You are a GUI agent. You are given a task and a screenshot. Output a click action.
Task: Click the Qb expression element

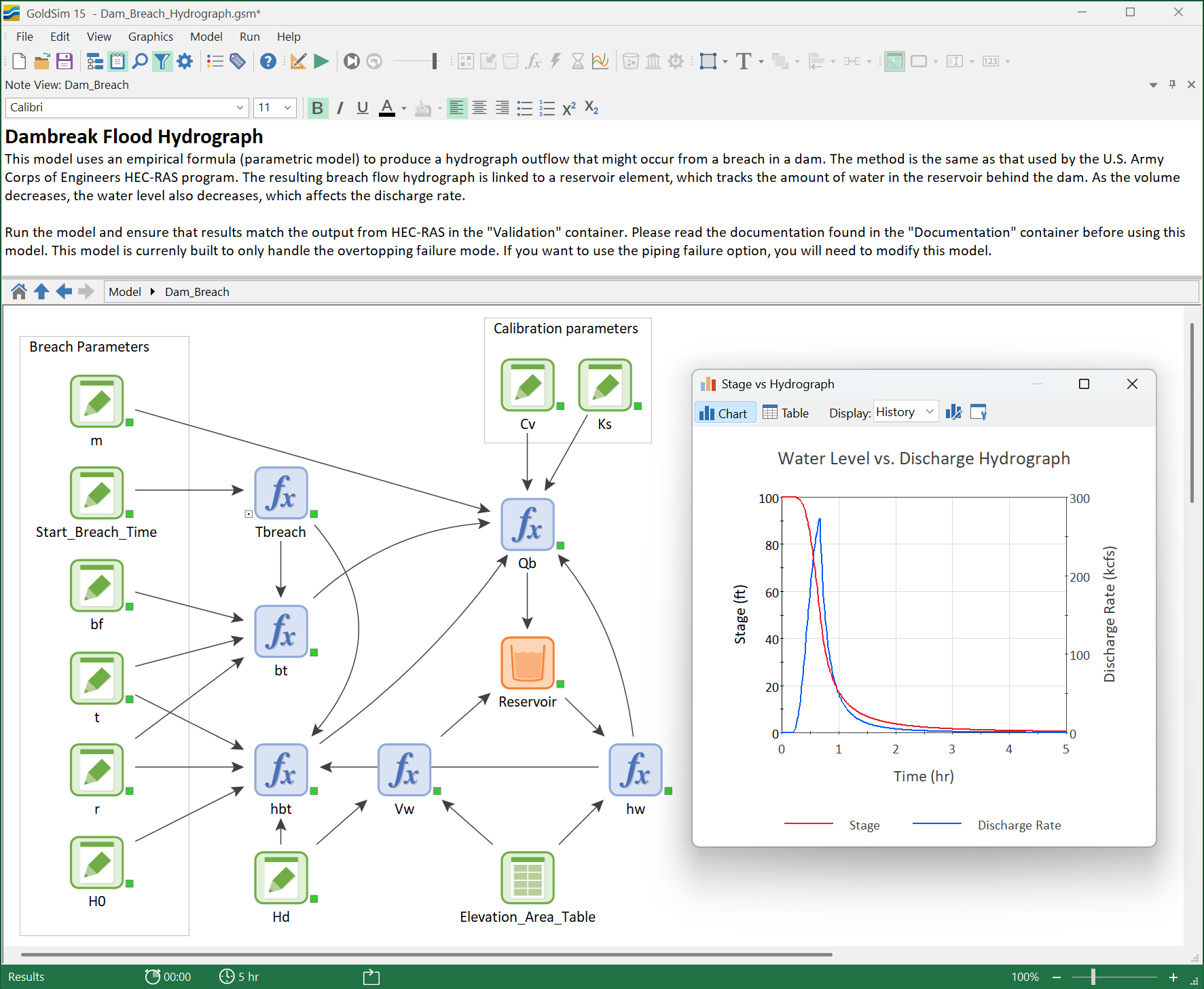point(527,524)
